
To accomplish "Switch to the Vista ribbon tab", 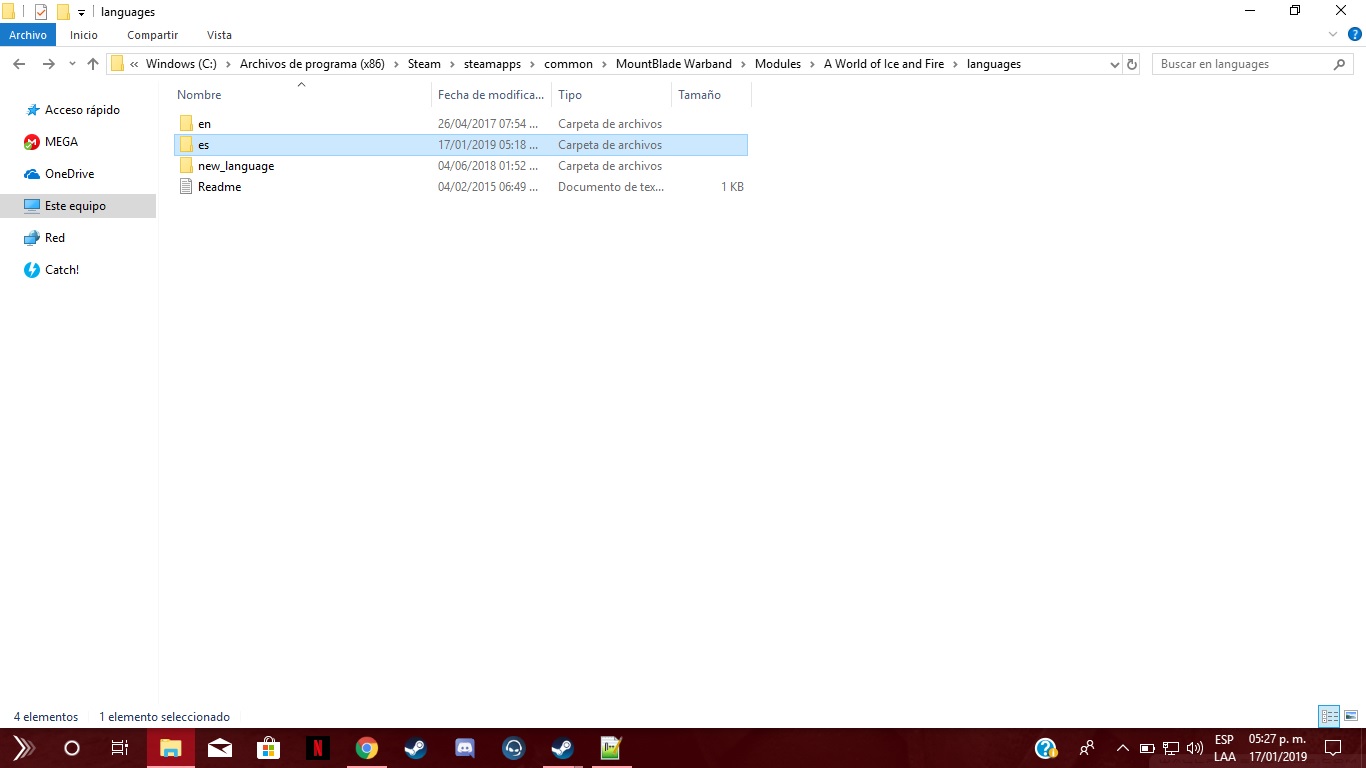I will click(x=219, y=35).
